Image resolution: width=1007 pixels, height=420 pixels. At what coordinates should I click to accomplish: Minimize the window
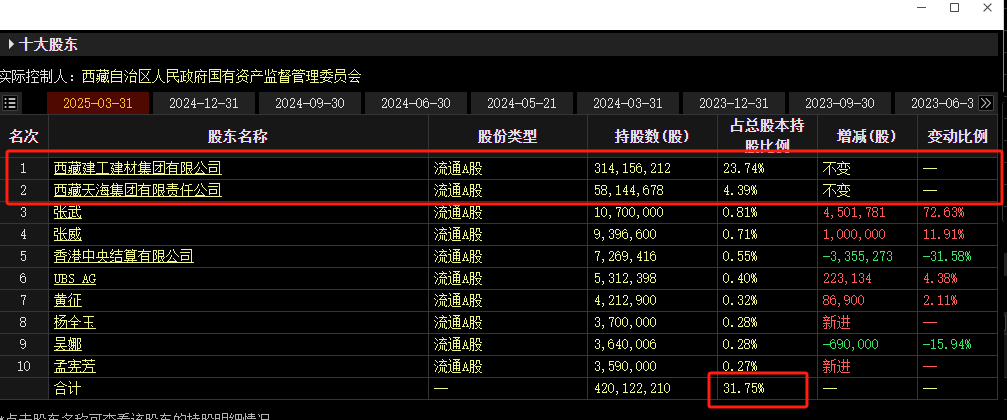point(922,8)
